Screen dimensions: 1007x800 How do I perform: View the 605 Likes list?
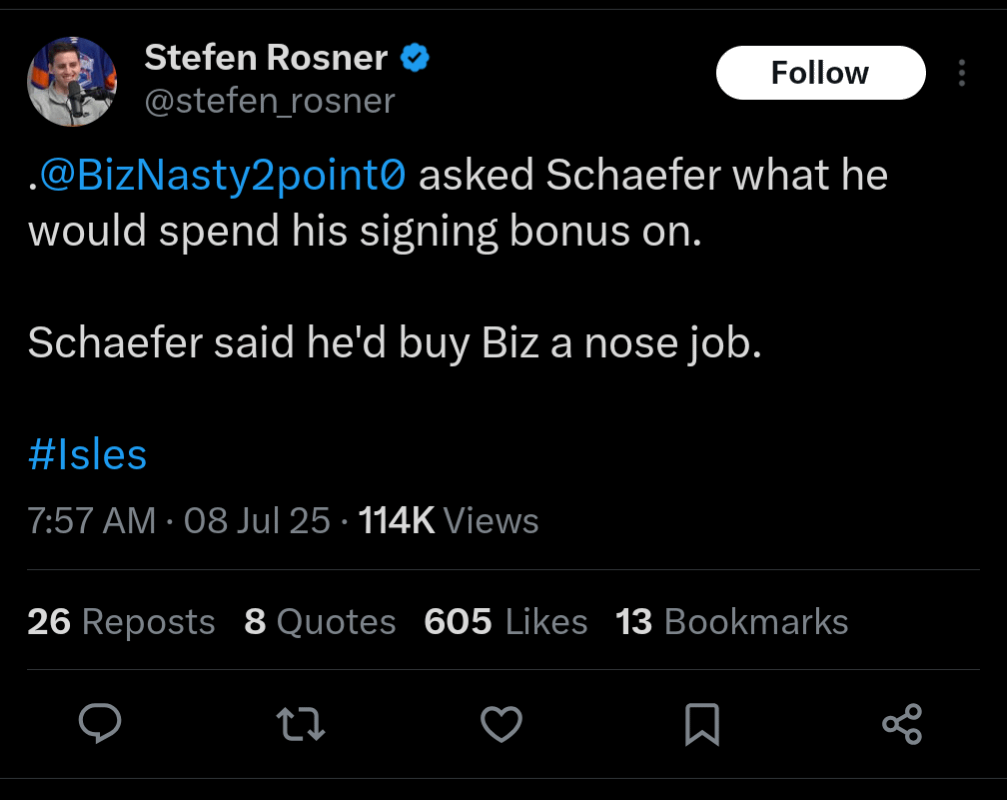pyautogui.click(x=505, y=621)
